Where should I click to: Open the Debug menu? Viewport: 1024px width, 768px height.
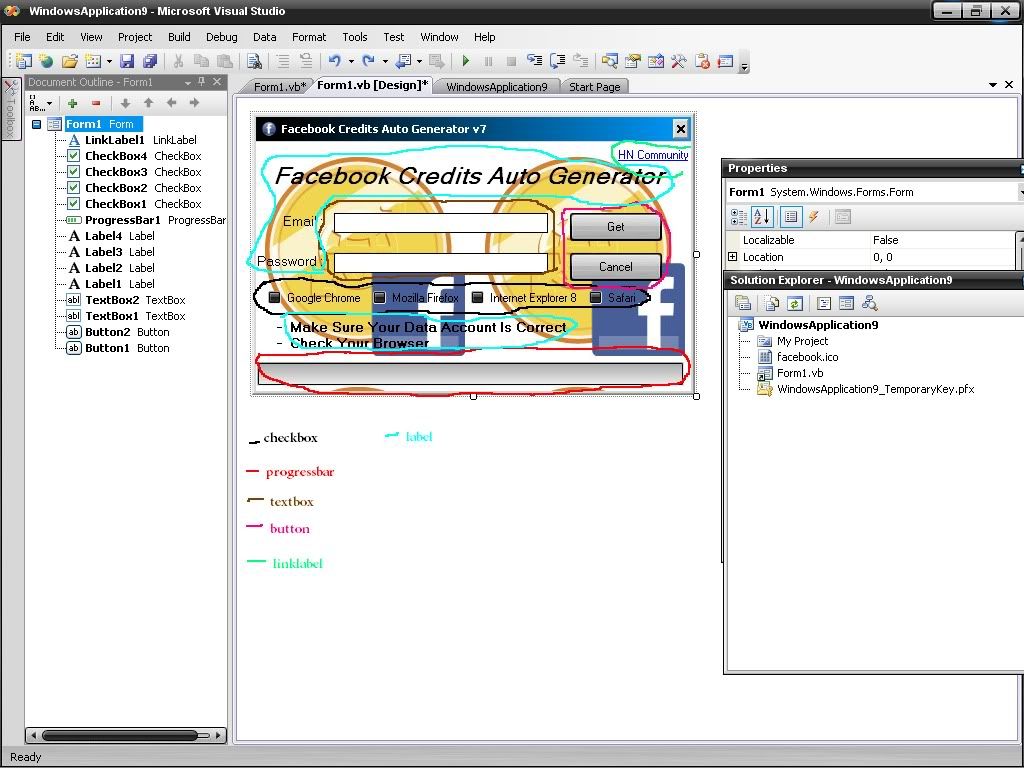[x=221, y=37]
